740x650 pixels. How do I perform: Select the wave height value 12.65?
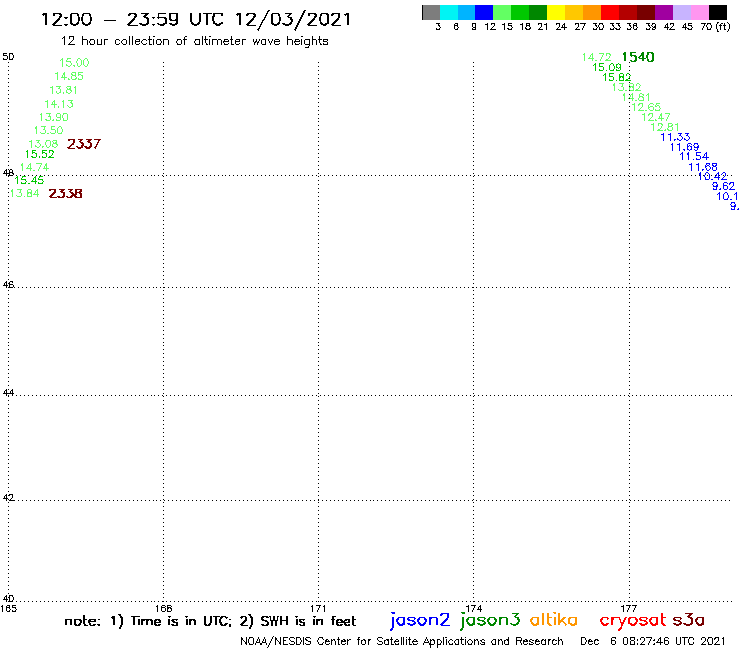point(646,107)
